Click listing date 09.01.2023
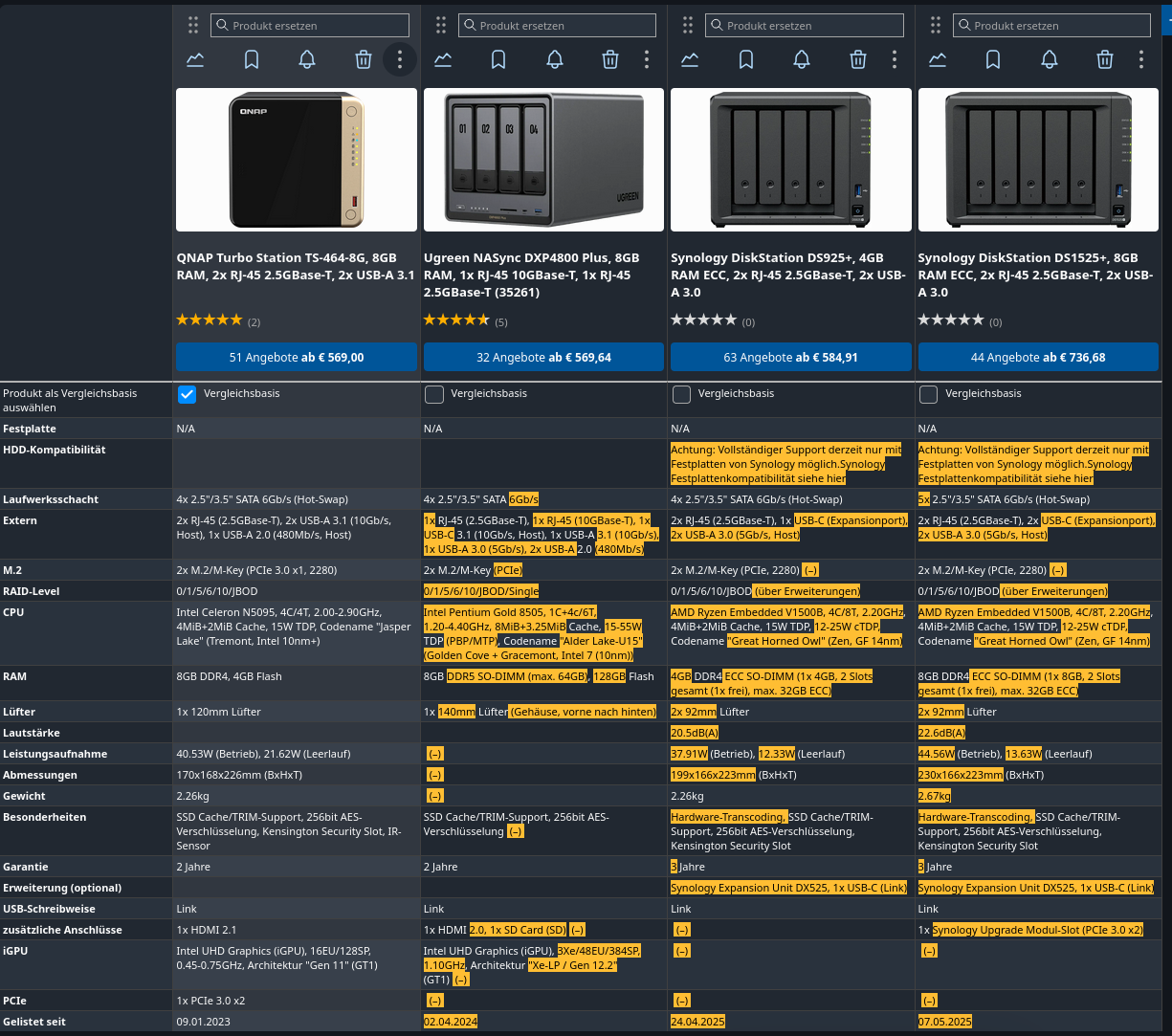This screenshot has width=1172, height=1036. click(x=204, y=1022)
